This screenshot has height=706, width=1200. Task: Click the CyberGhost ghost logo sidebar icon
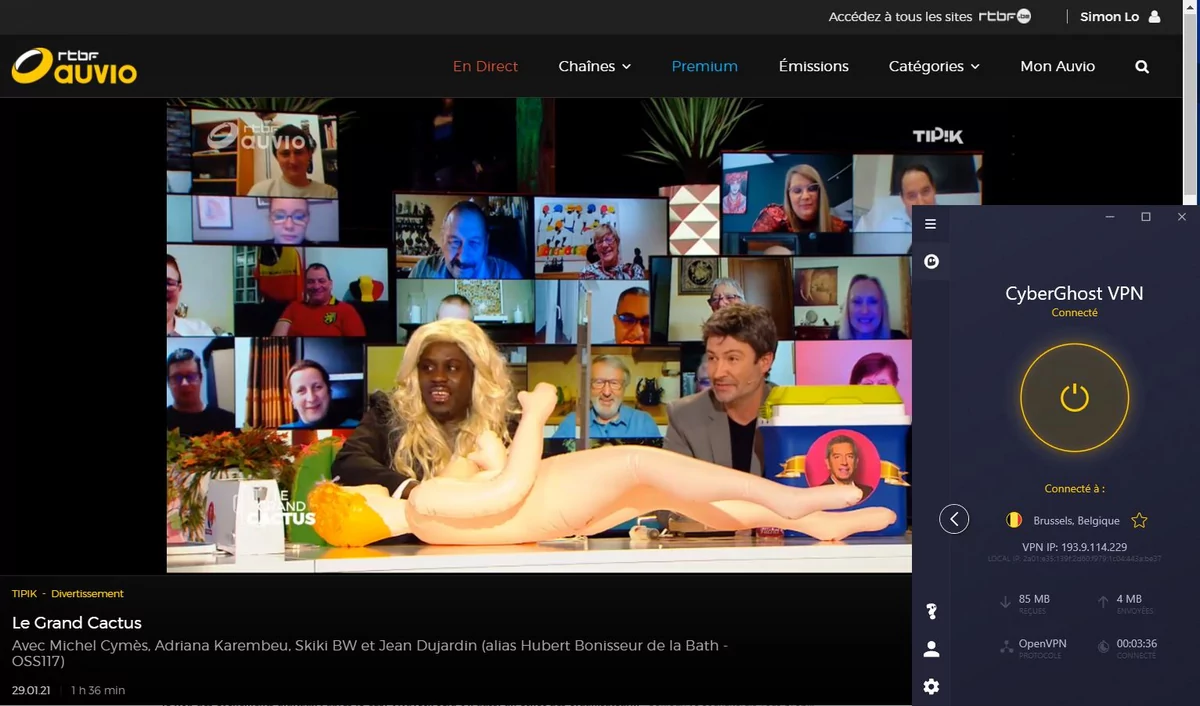click(931, 262)
